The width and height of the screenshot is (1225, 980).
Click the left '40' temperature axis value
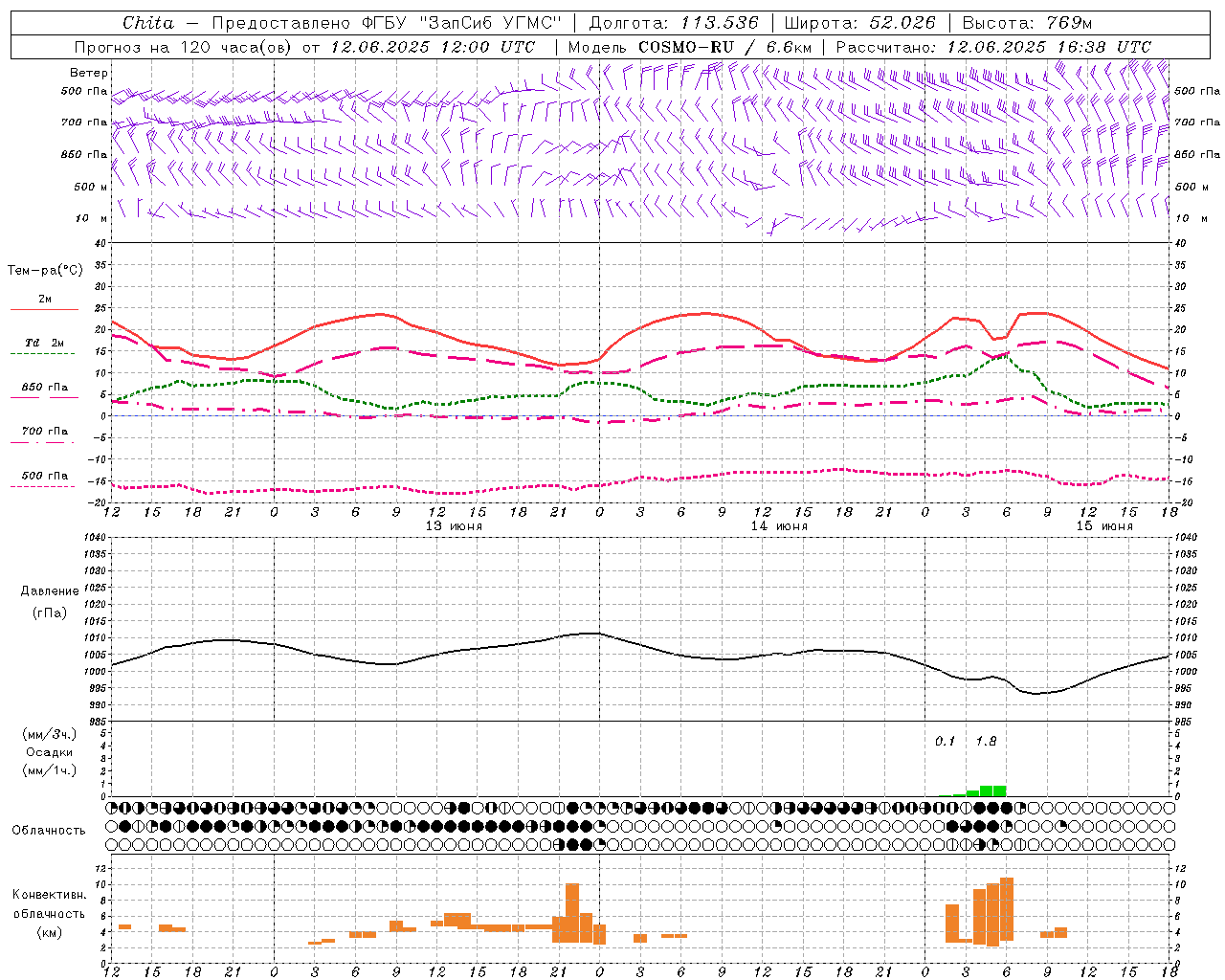click(x=101, y=243)
